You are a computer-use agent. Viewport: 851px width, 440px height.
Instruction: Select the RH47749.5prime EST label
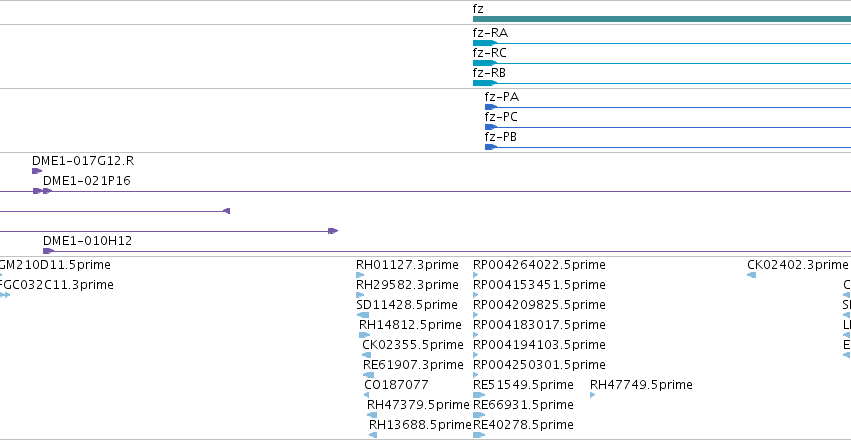pyautogui.click(x=642, y=385)
